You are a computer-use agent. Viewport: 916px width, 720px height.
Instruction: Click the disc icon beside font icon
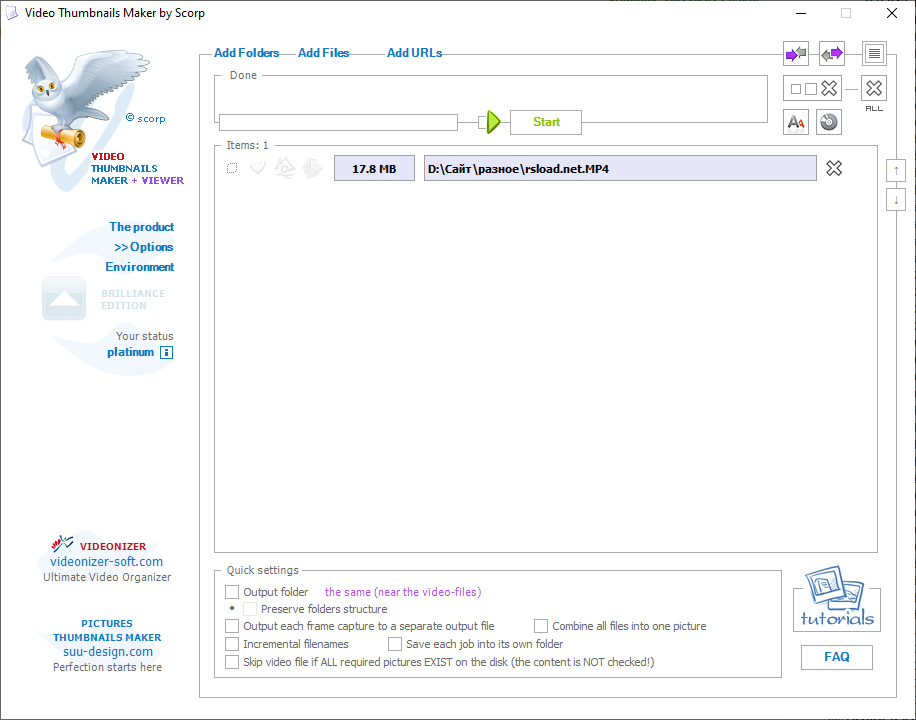(x=829, y=122)
